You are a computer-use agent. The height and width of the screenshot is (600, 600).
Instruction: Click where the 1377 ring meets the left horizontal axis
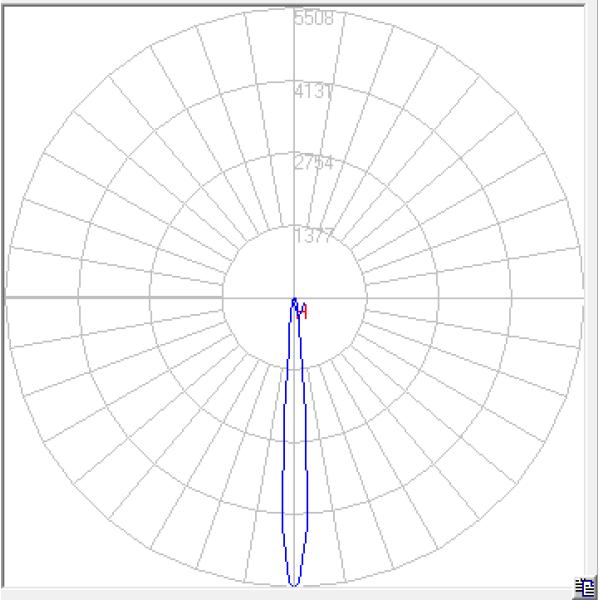click(222, 297)
